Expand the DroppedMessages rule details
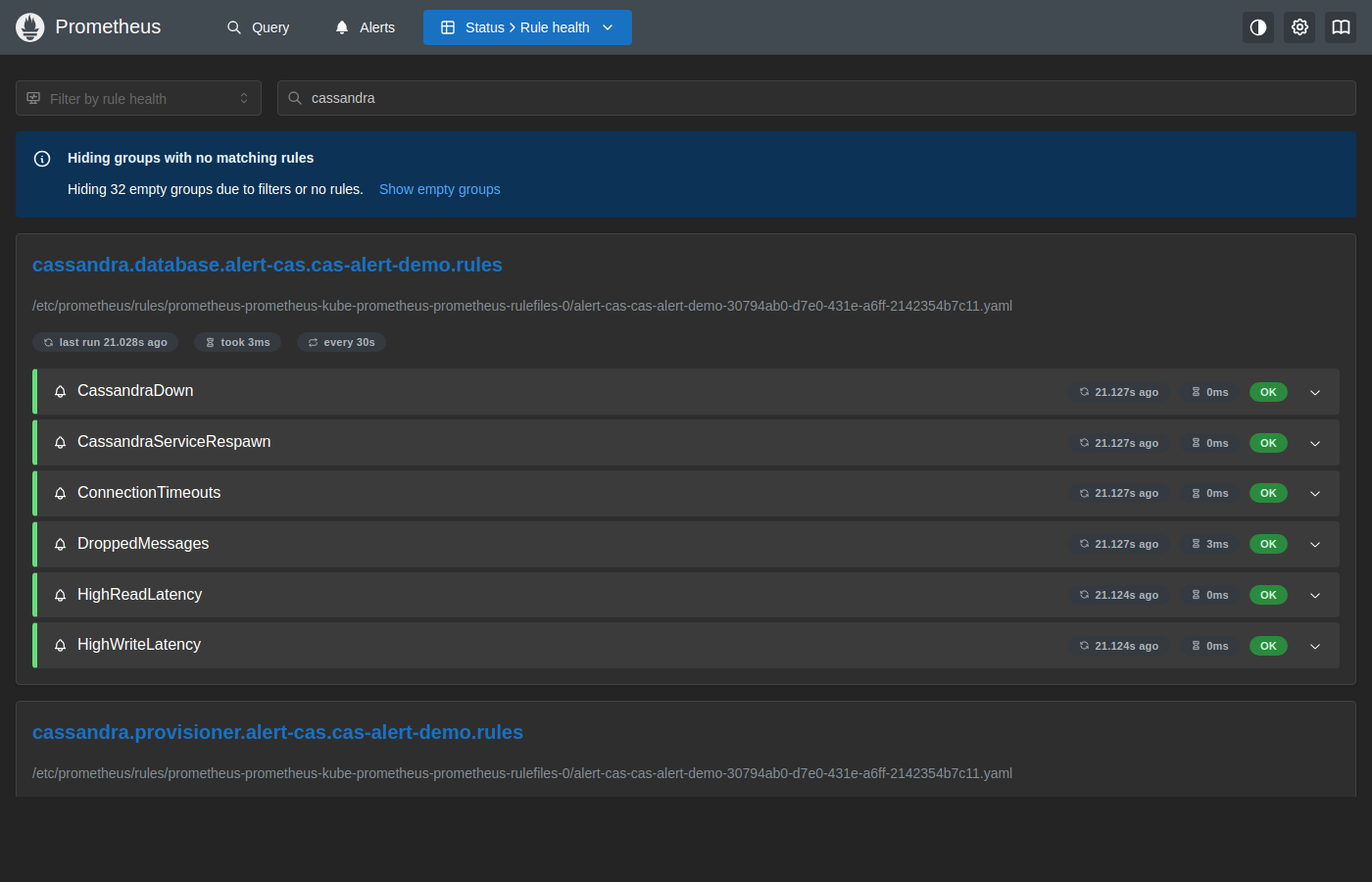The image size is (1372, 882). tap(1315, 544)
